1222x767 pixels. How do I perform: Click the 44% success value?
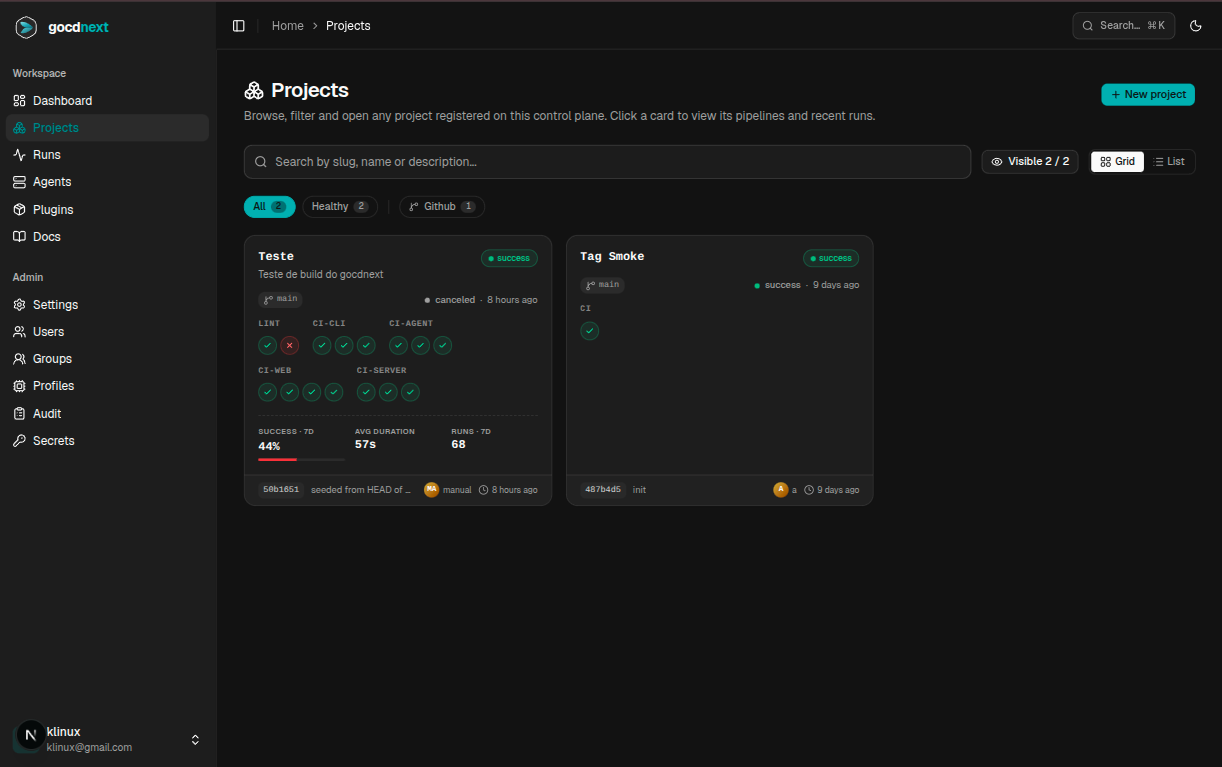click(x=269, y=446)
